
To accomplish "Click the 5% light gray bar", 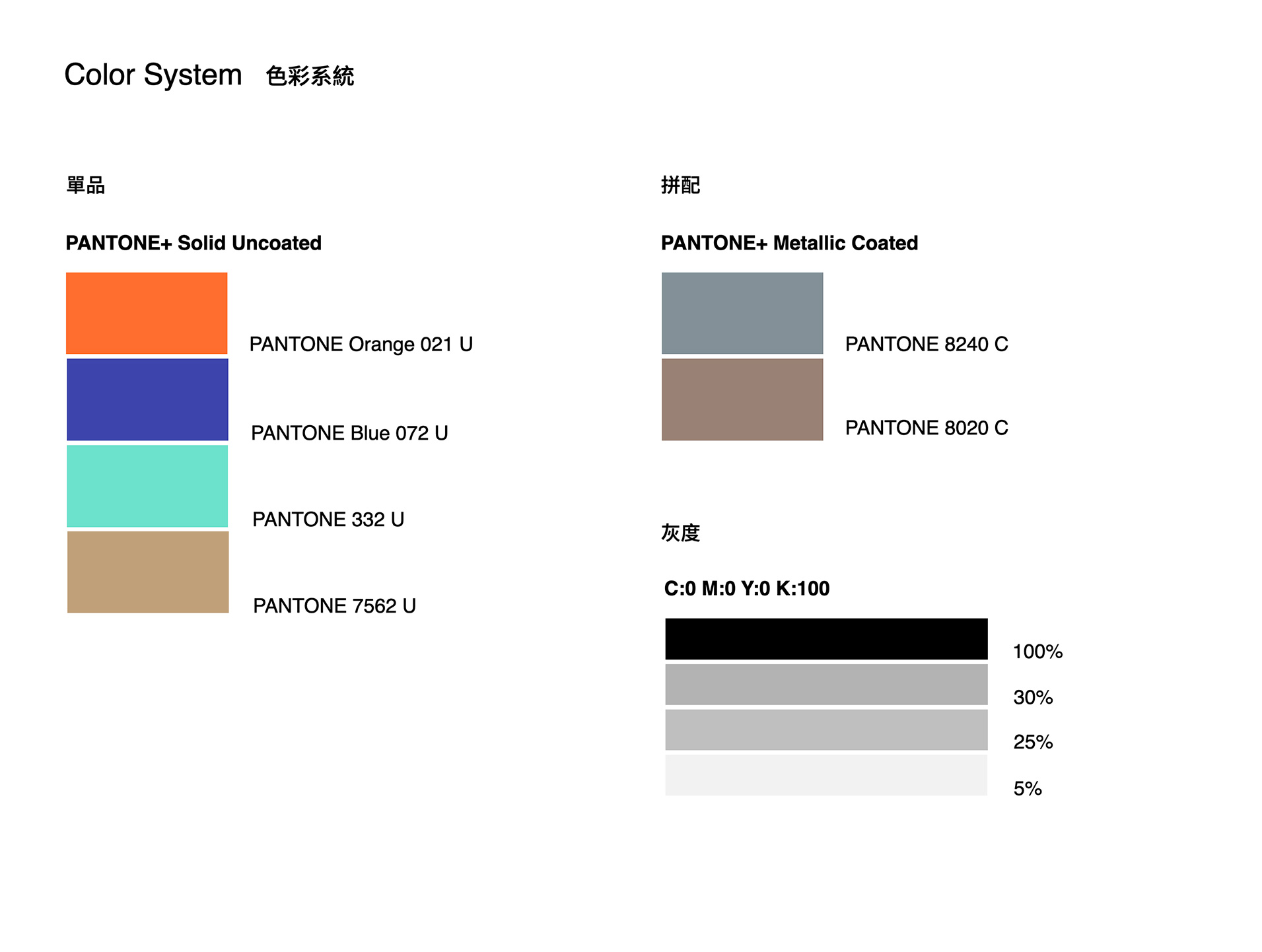I will (826, 775).
